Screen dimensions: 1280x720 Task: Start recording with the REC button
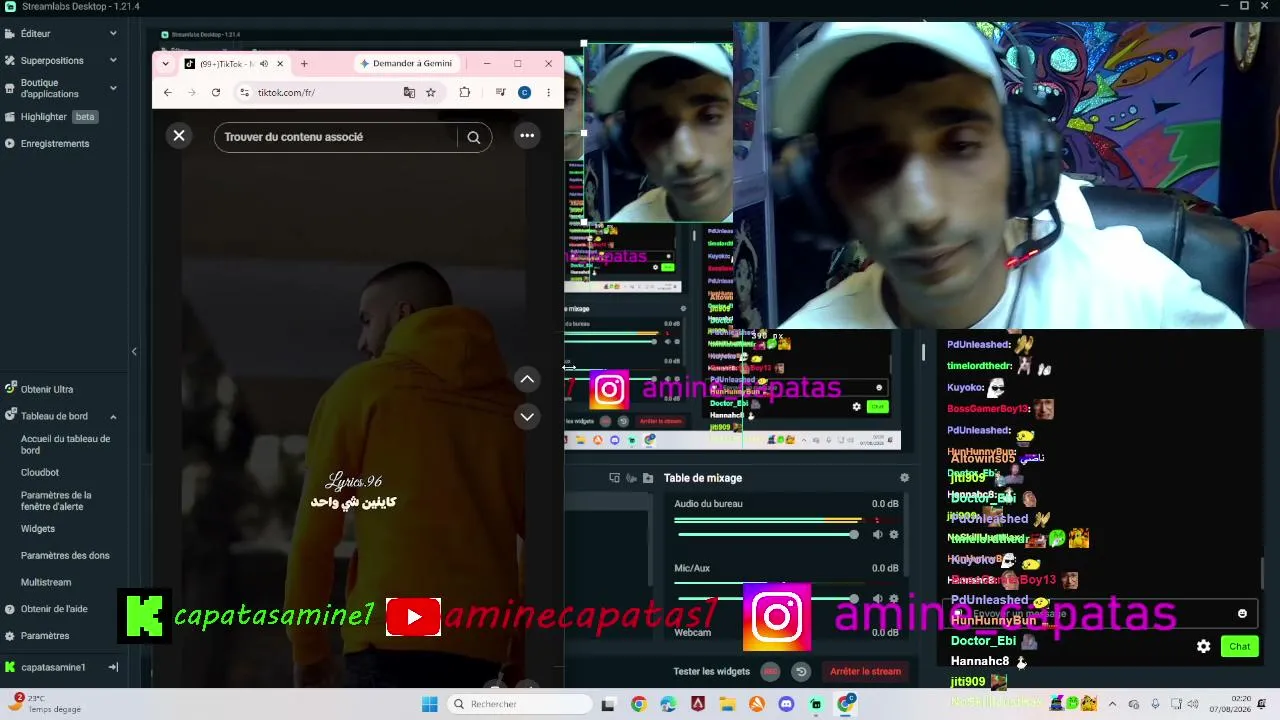click(x=770, y=672)
